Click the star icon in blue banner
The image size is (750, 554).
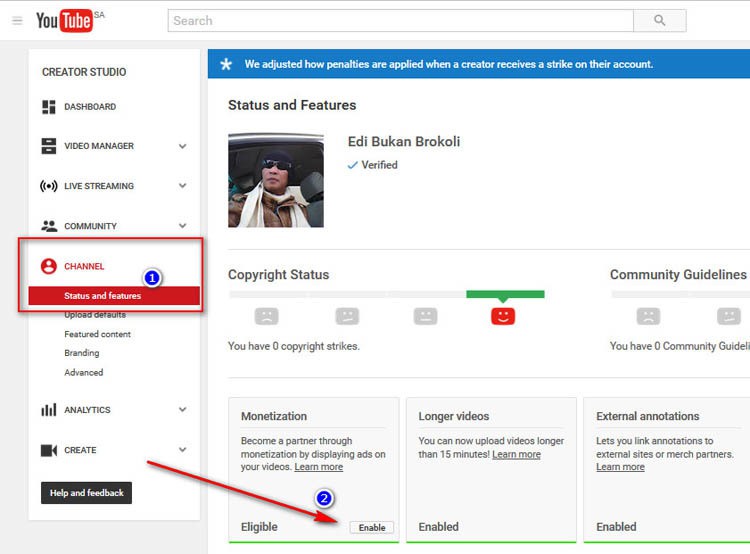tap(226, 64)
